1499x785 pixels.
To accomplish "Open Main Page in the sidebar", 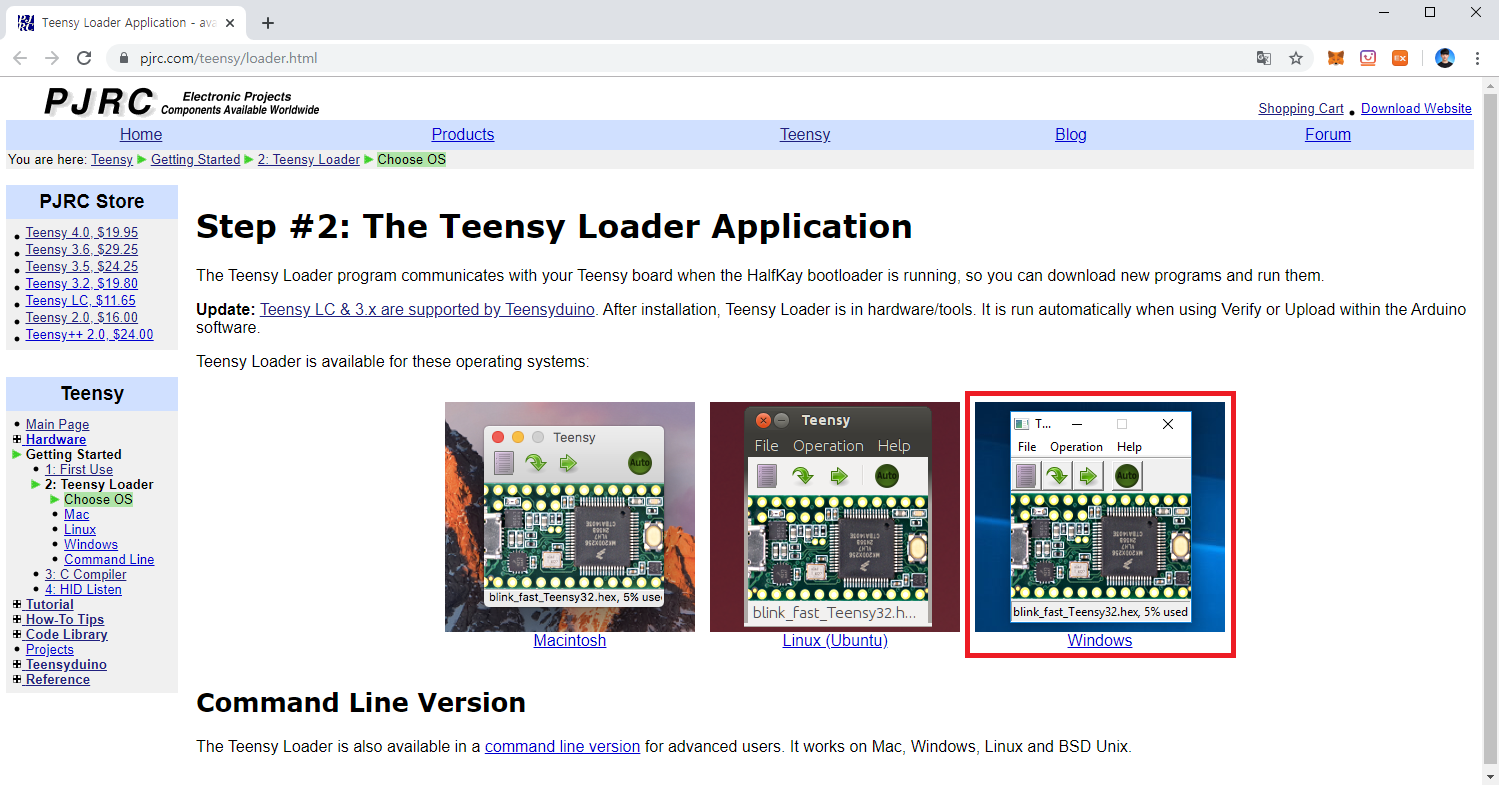I will tap(57, 424).
